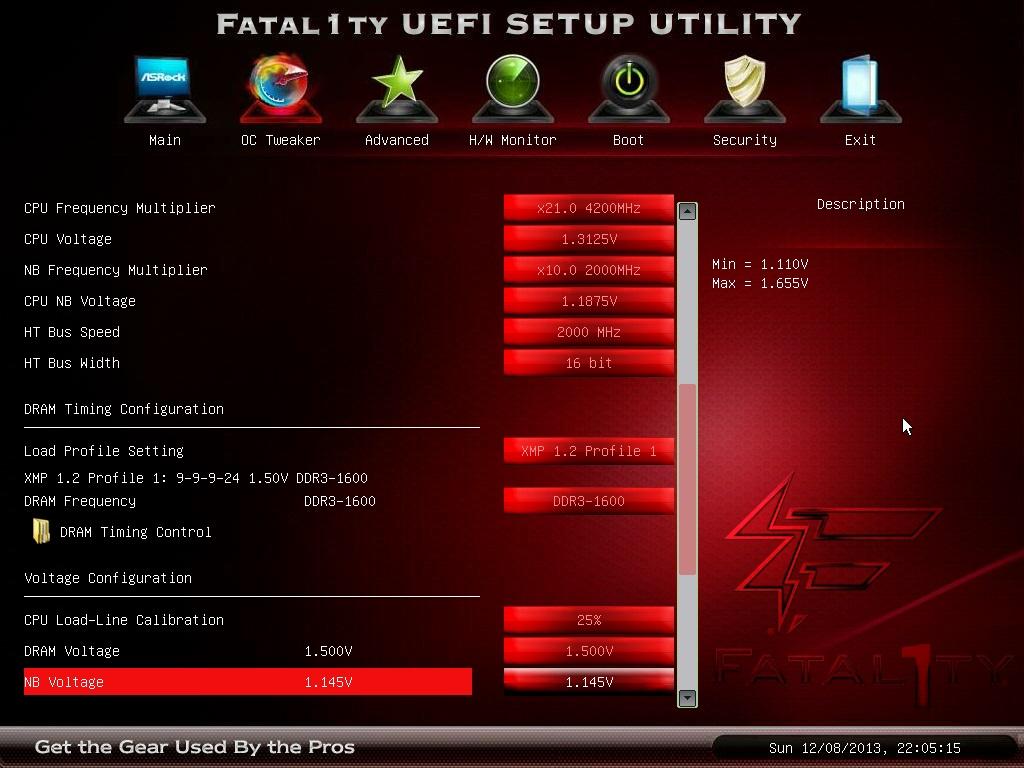Viewport: 1024px width, 768px height.
Task: Click the settings list scrollbar thumb
Action: pos(687,480)
